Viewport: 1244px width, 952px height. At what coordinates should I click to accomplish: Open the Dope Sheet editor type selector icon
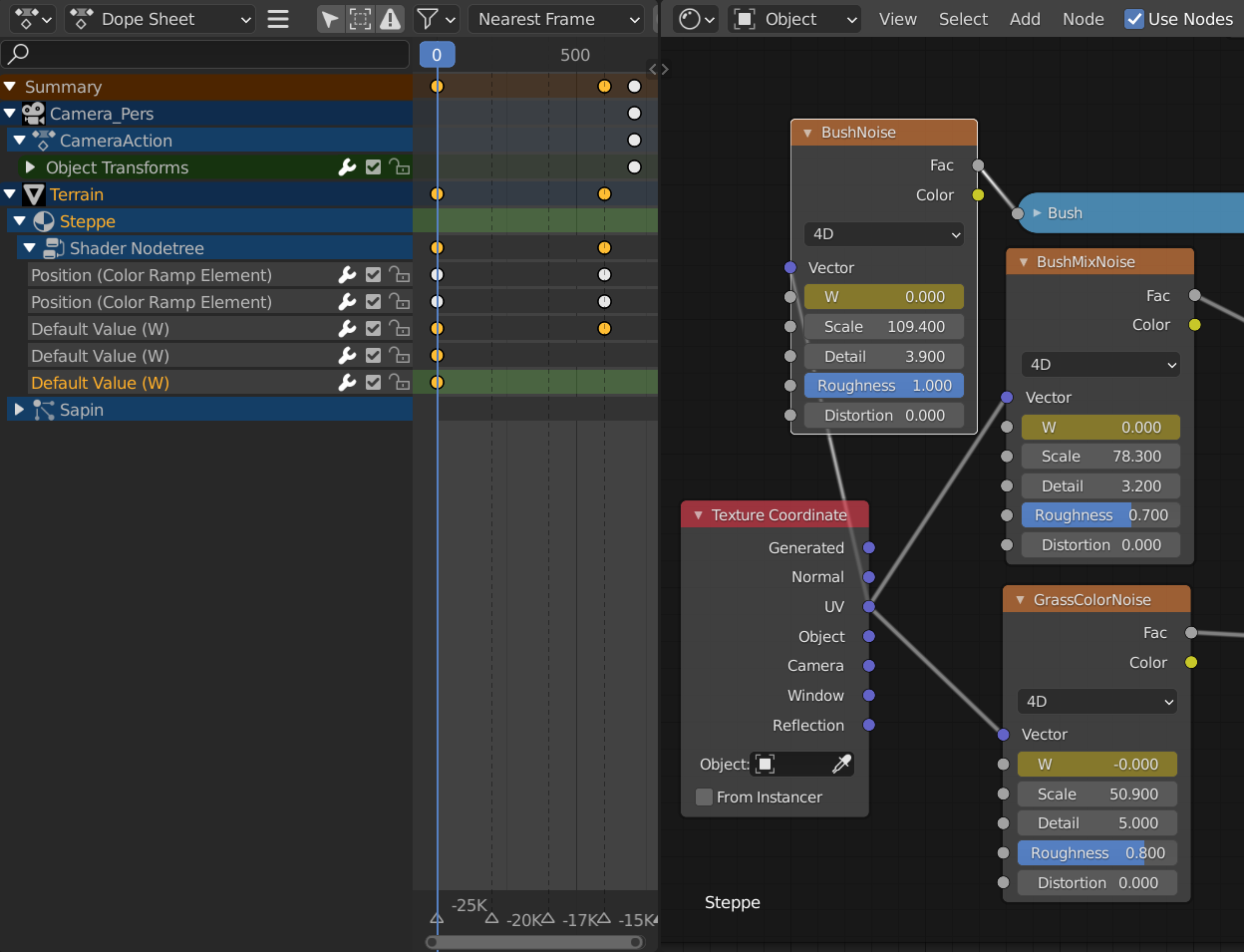[33, 19]
